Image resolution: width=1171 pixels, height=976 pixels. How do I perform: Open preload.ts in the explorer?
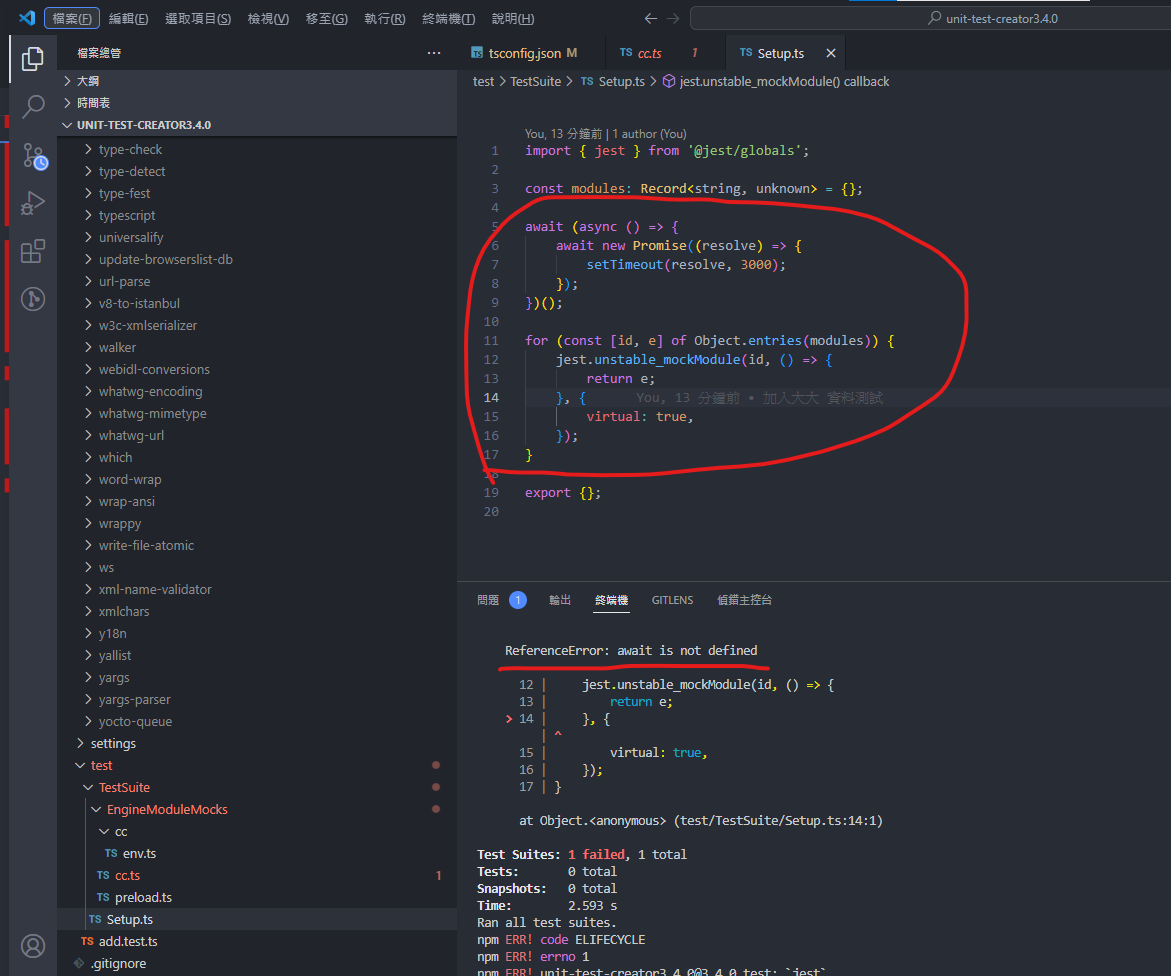point(257,897)
